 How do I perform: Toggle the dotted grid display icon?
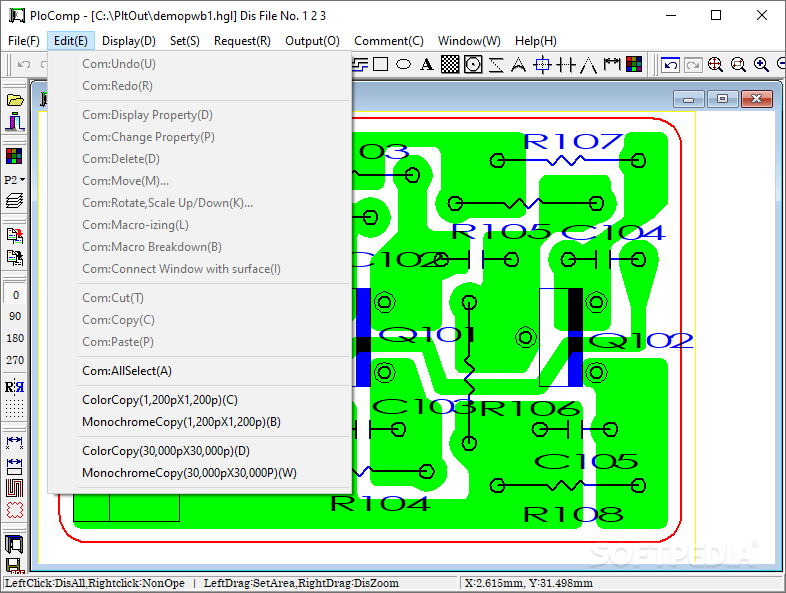tap(14, 409)
